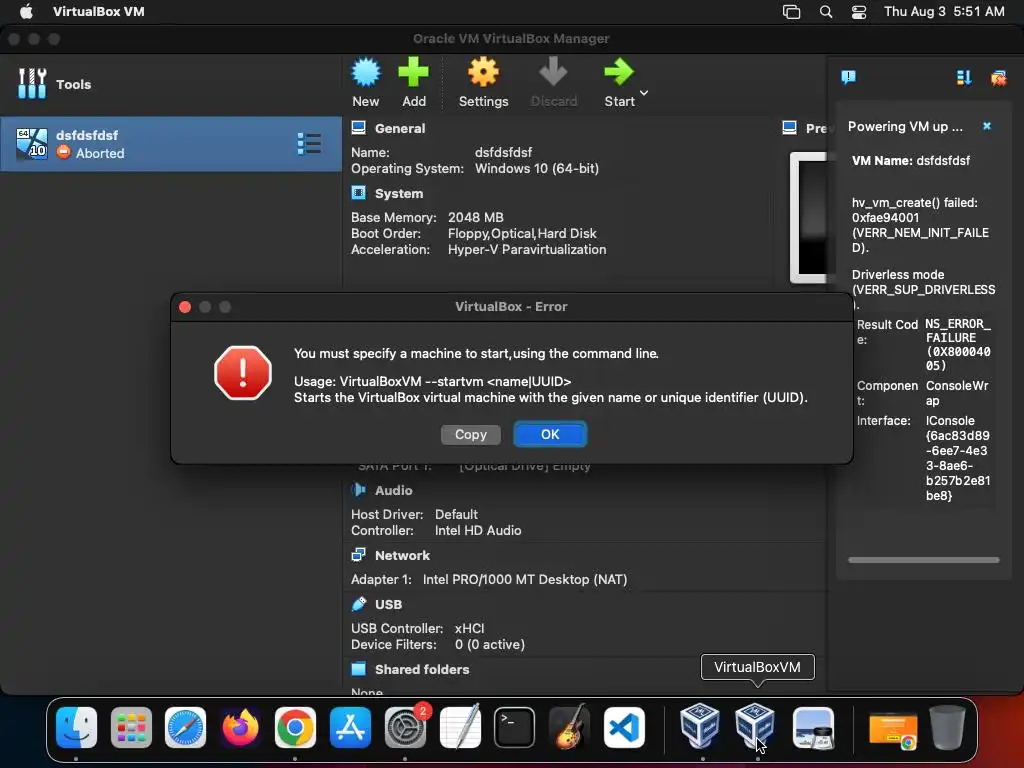Viewport: 1024px width, 768px height.
Task: Close the VirtualBox Error dialog red button
Action: [x=185, y=307]
